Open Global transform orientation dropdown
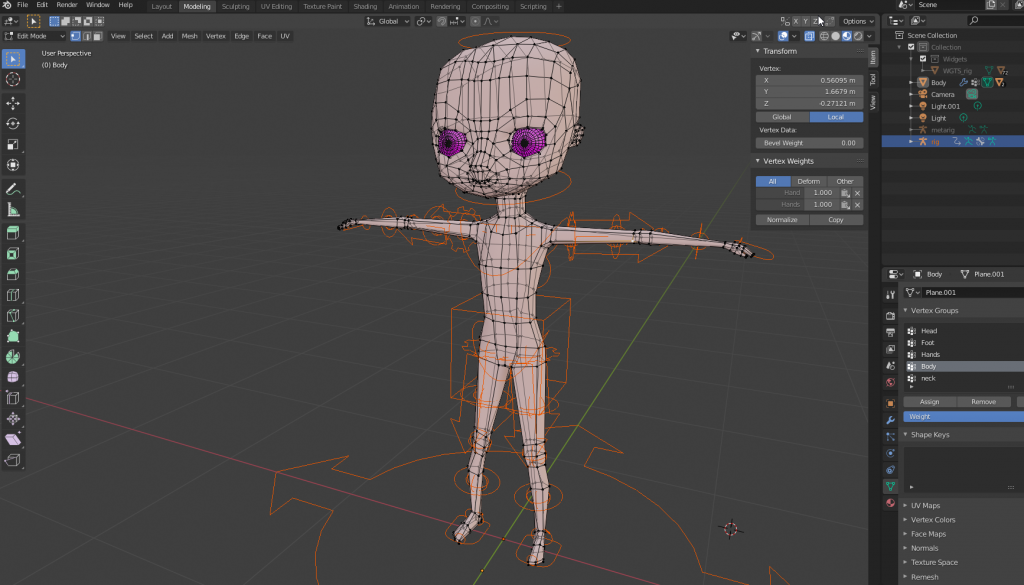This screenshot has height=585, width=1024. [388, 22]
